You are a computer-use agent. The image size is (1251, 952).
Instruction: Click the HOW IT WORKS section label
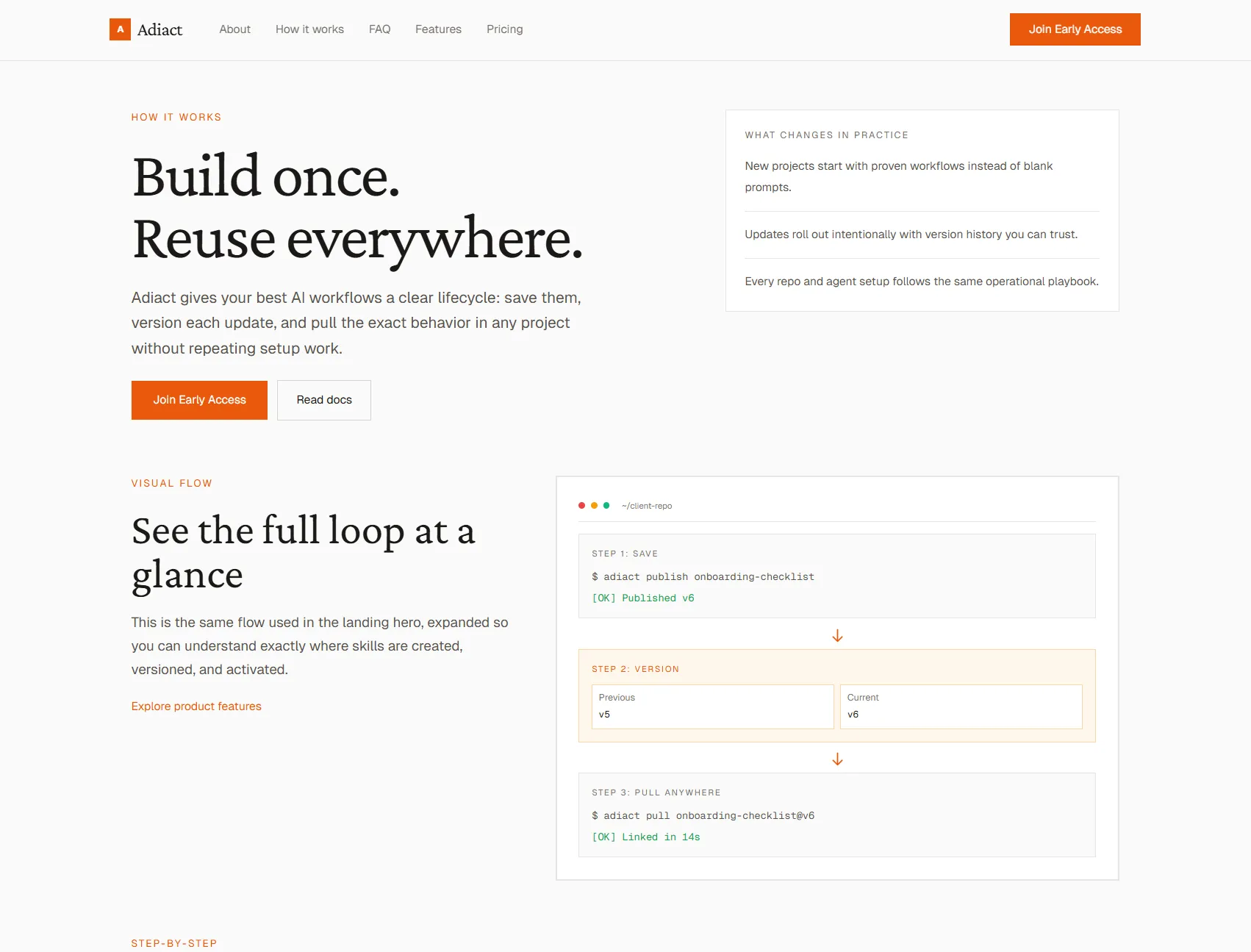click(176, 118)
